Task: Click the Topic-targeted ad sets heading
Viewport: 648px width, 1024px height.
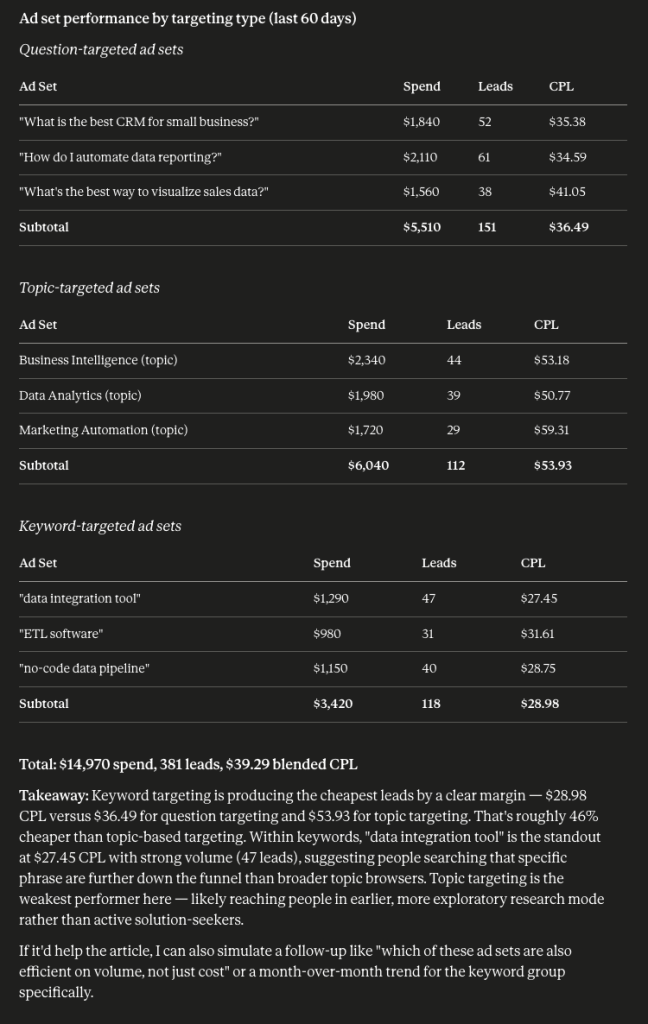Action: pos(89,288)
